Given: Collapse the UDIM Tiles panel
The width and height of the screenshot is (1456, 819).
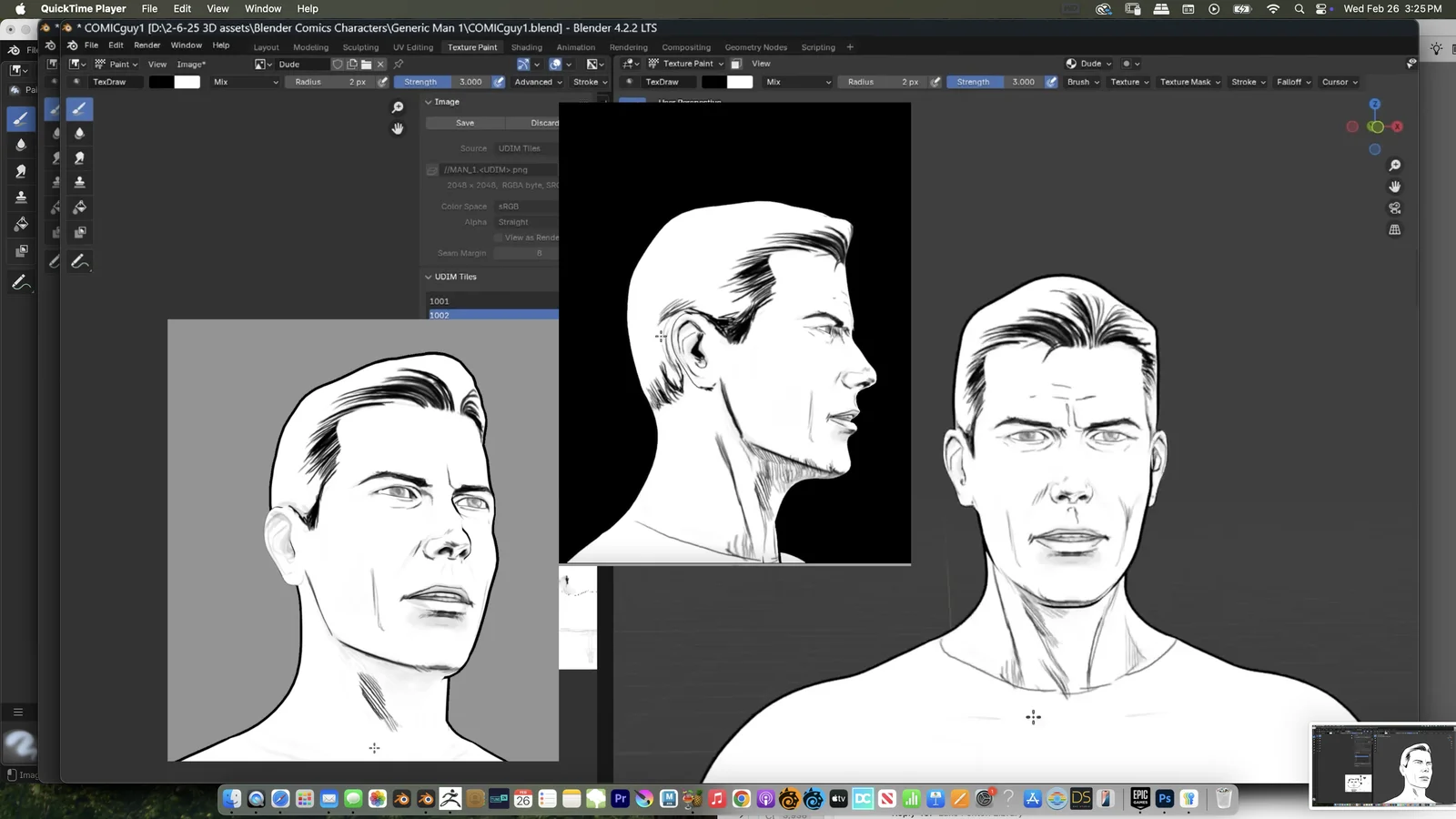Looking at the screenshot, I should point(429,277).
